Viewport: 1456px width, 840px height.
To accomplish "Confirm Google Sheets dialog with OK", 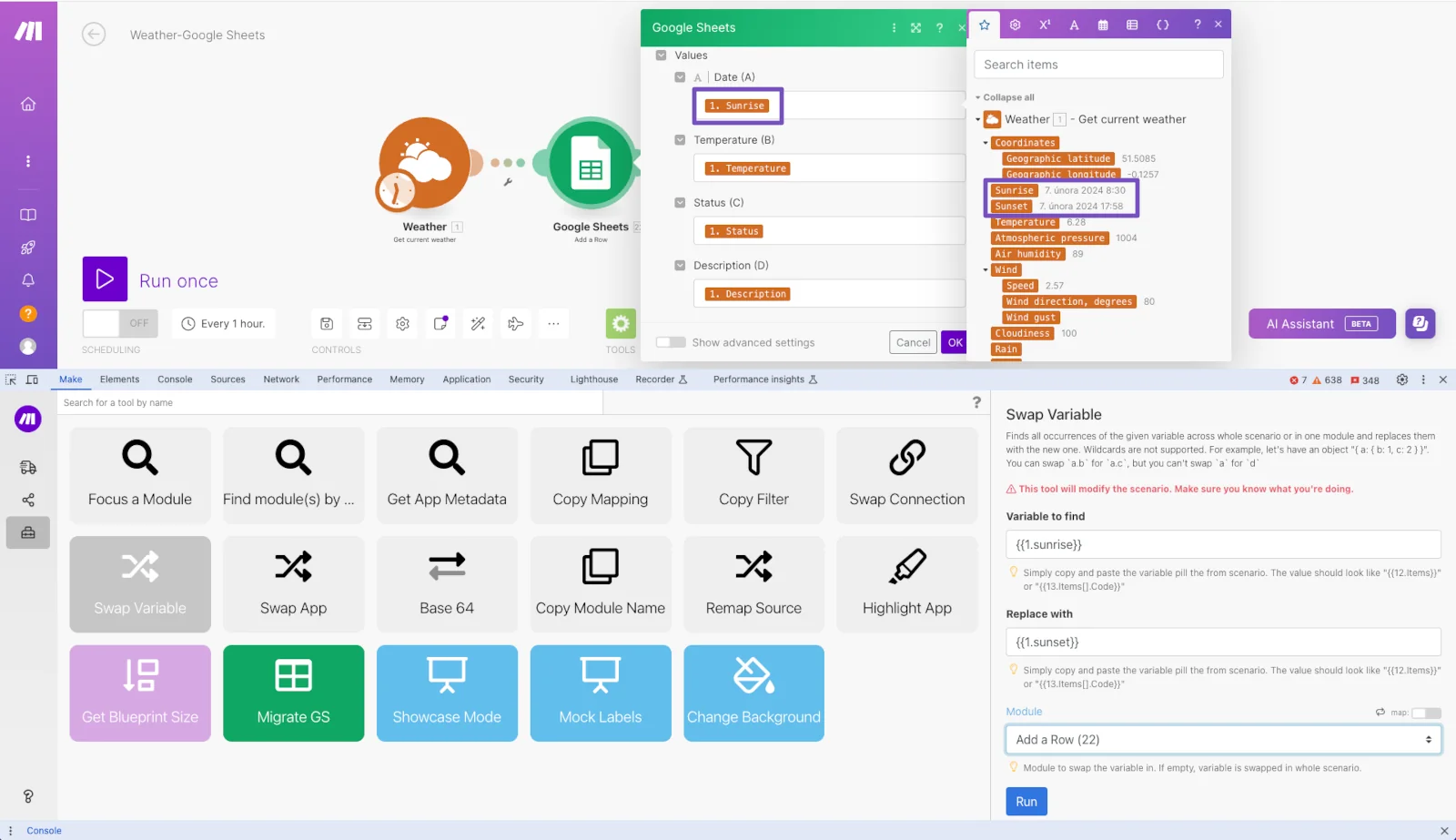I will 955,342.
